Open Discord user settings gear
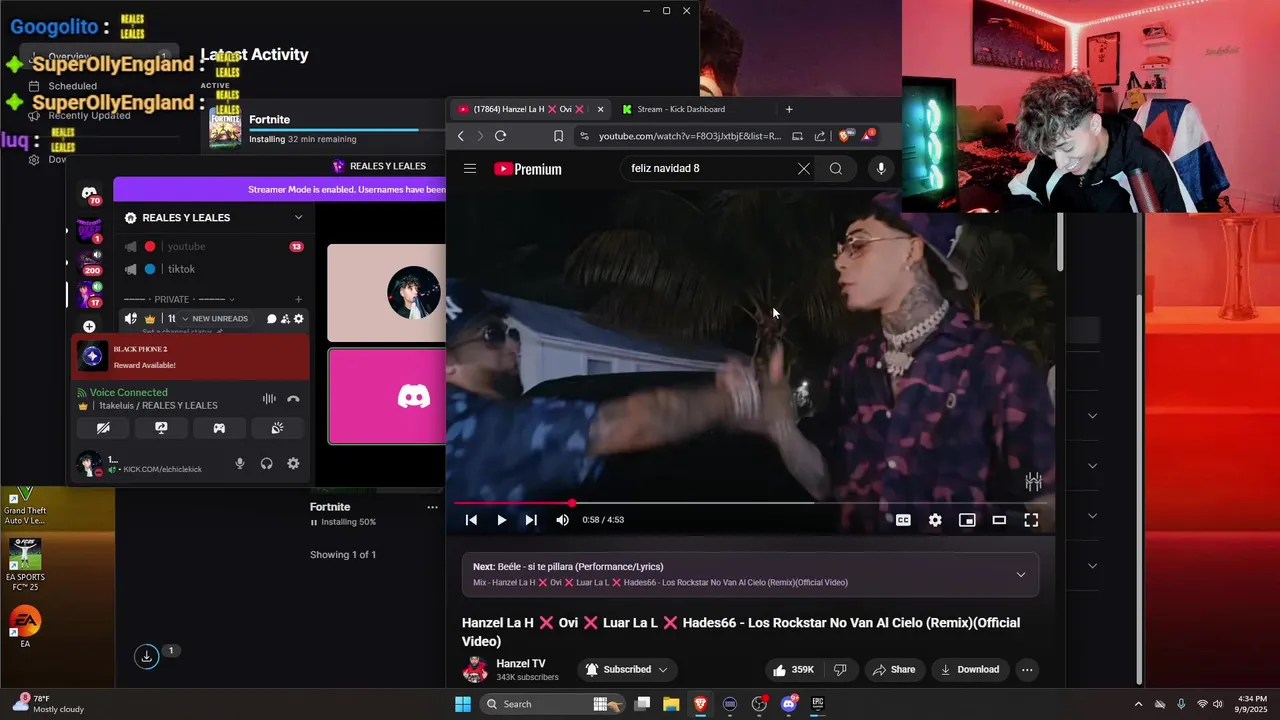 click(293, 464)
